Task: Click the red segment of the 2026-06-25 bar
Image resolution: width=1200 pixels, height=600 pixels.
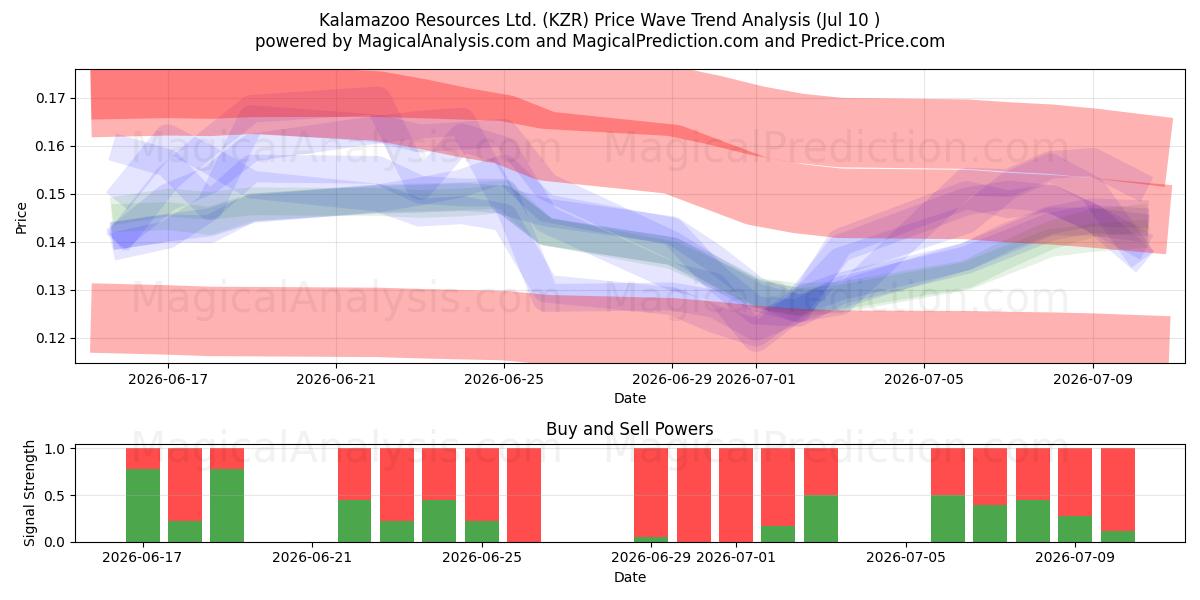Action: click(x=482, y=484)
